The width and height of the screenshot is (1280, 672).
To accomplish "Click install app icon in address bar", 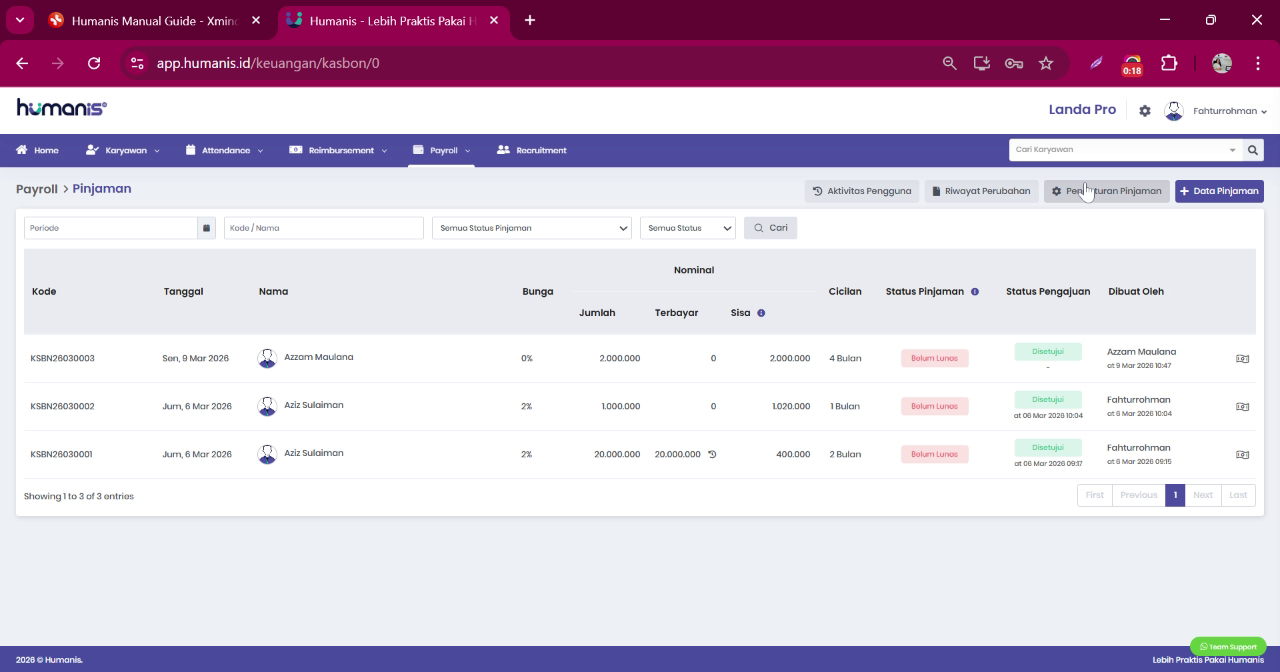I will [x=982, y=63].
